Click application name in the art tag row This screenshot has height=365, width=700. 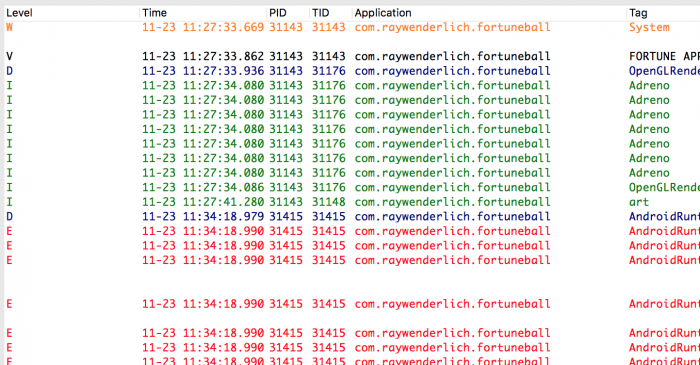(x=452, y=202)
